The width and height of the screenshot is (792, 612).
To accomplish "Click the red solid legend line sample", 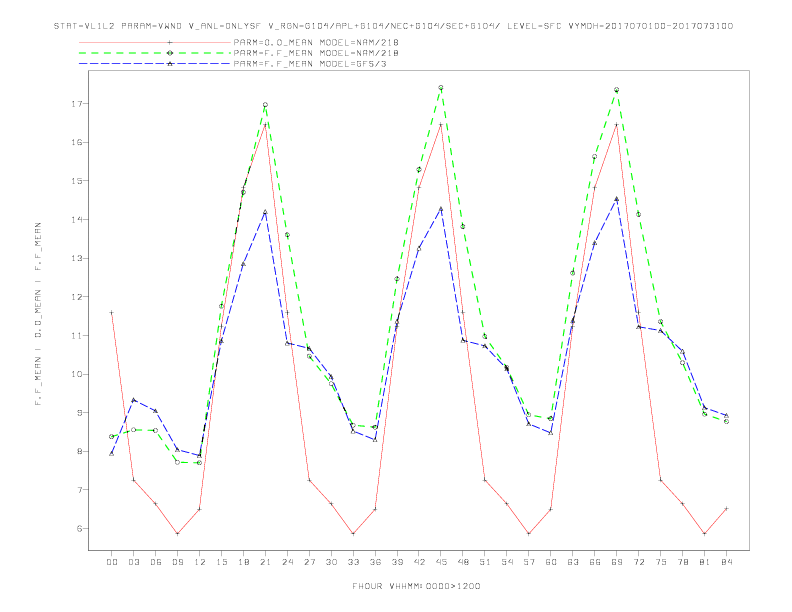I will pyautogui.click(x=155, y=42).
